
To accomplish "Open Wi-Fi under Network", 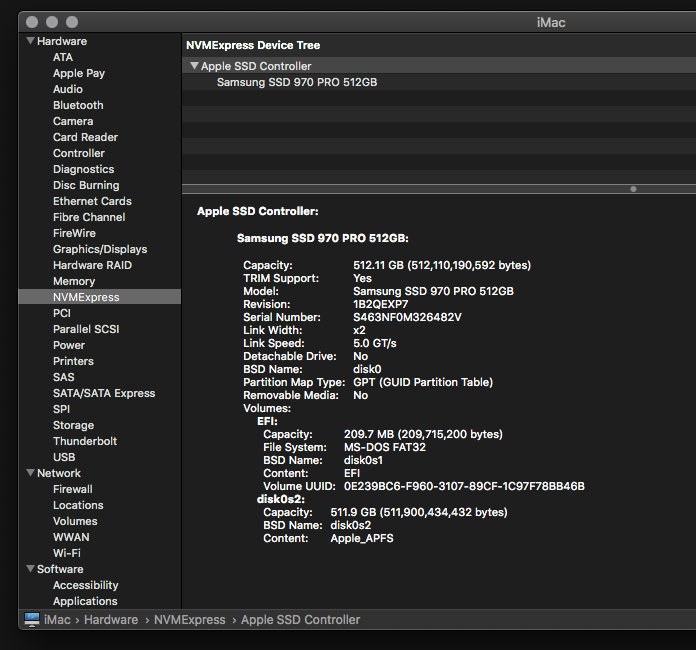I will 67,553.
